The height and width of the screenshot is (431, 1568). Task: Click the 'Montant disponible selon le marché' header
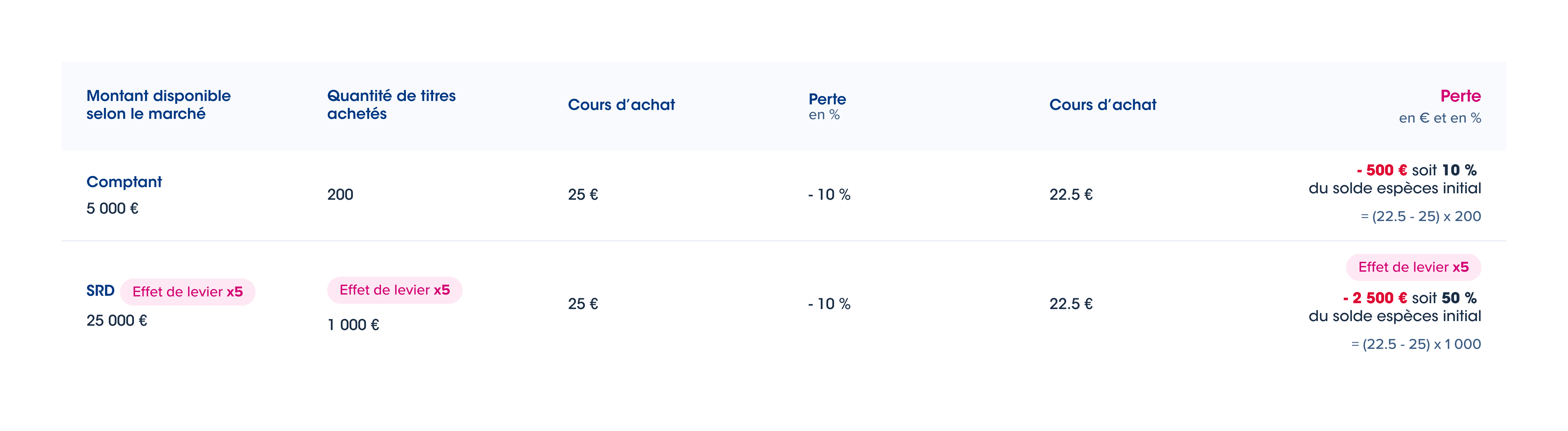click(x=158, y=105)
